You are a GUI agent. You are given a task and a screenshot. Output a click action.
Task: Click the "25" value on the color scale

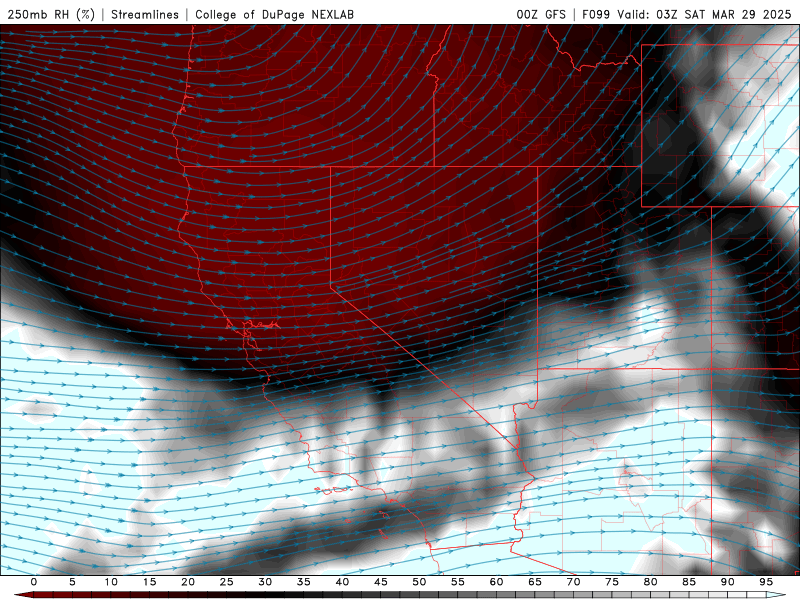[x=227, y=582]
